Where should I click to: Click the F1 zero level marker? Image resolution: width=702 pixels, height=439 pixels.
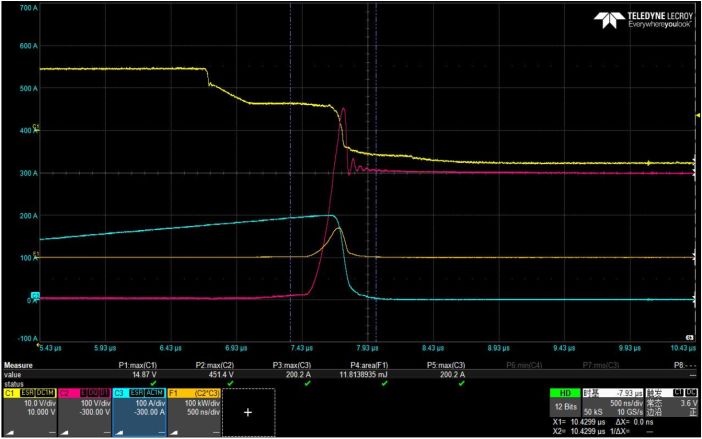36,255
